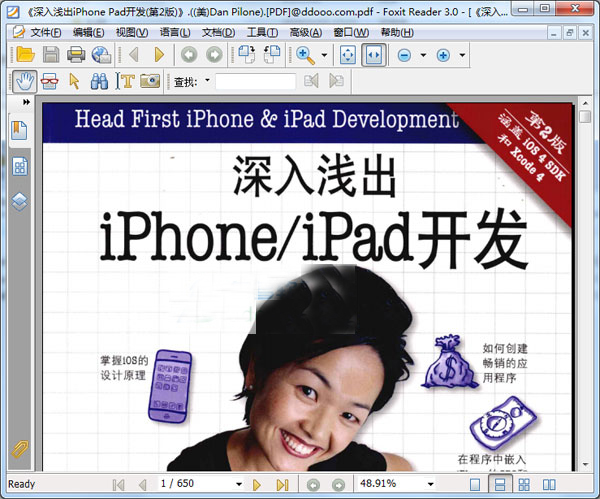This screenshot has height=499, width=600.
Task: Click the red glasses reading tool
Action: coord(49,81)
